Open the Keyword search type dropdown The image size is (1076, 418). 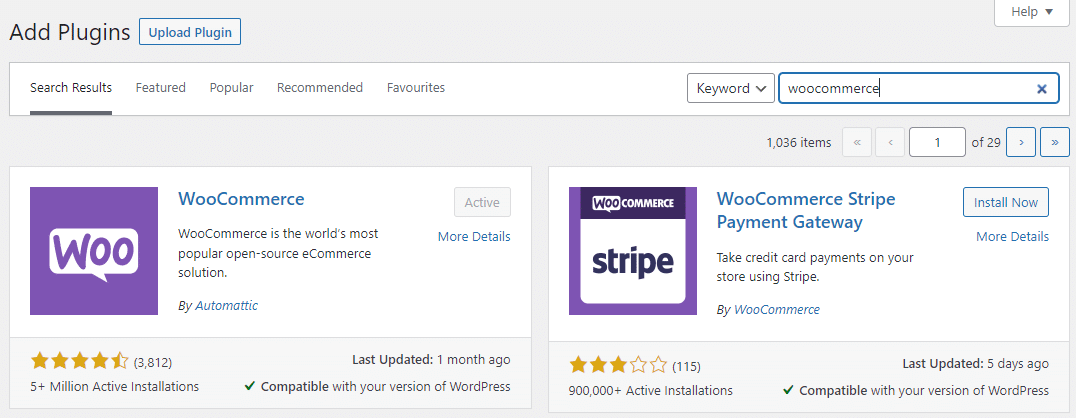tap(731, 88)
